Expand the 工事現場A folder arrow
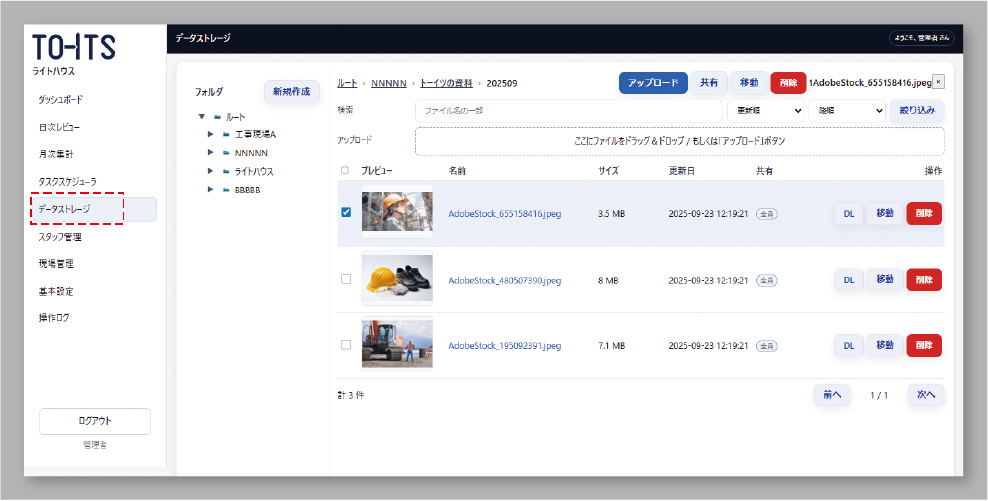Viewport: 988px width, 501px height. pyautogui.click(x=210, y=134)
